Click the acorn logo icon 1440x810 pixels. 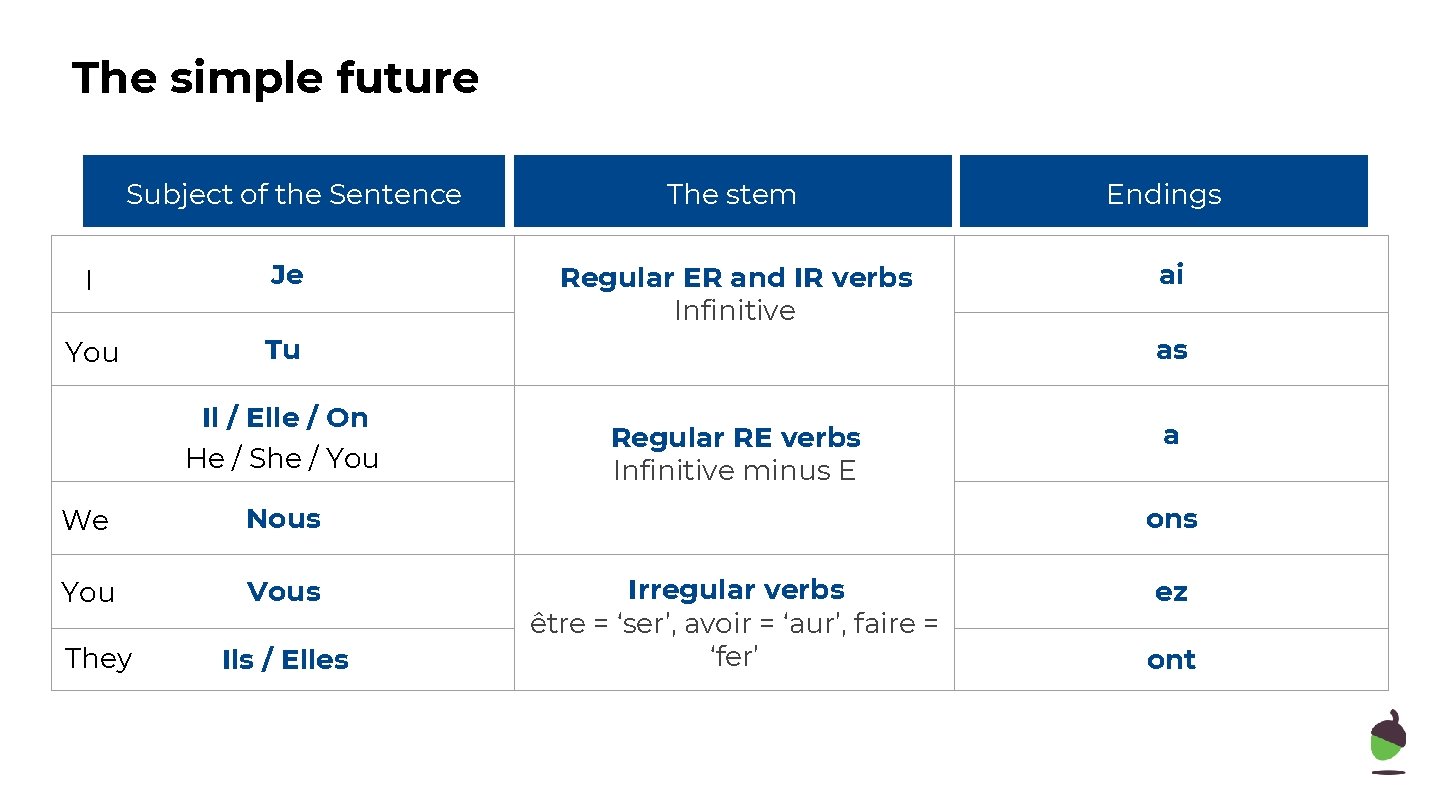(x=1387, y=741)
